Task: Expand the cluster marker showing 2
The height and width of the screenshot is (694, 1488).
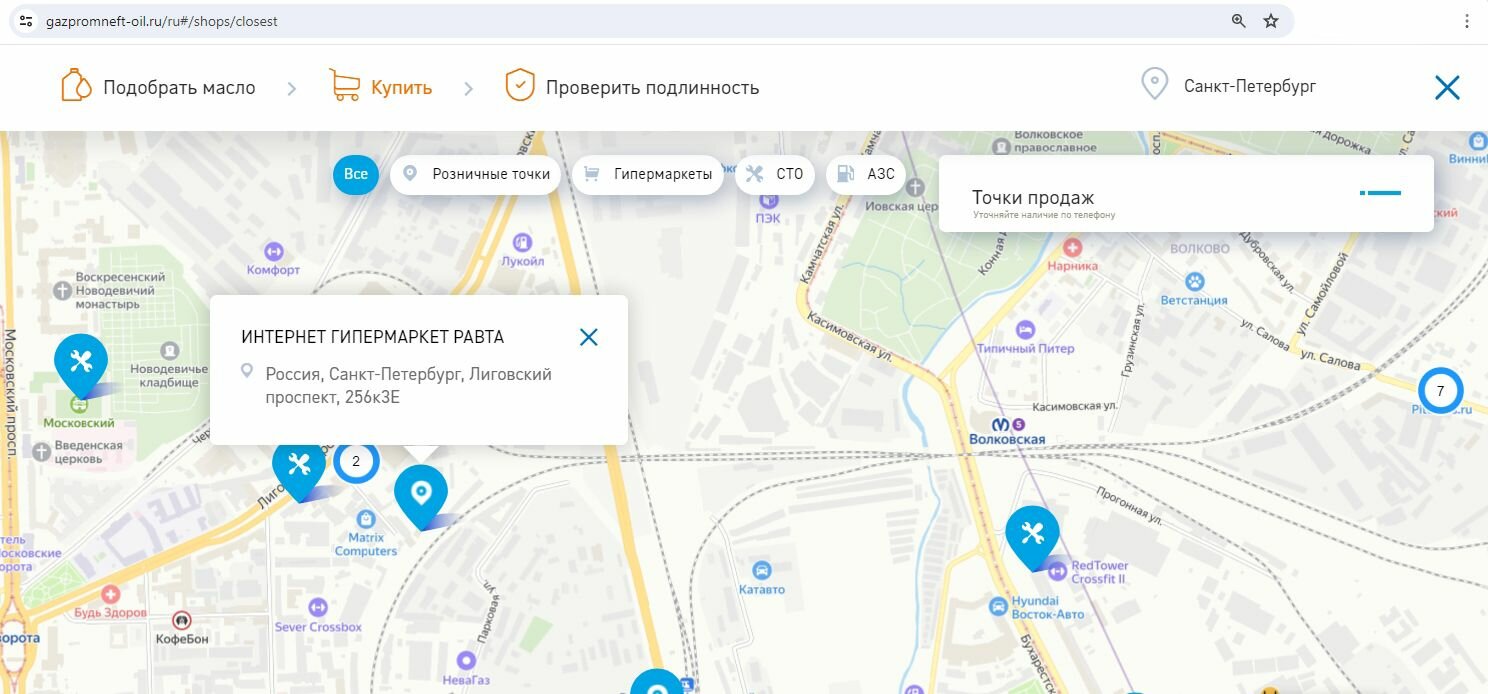Action: pos(356,461)
